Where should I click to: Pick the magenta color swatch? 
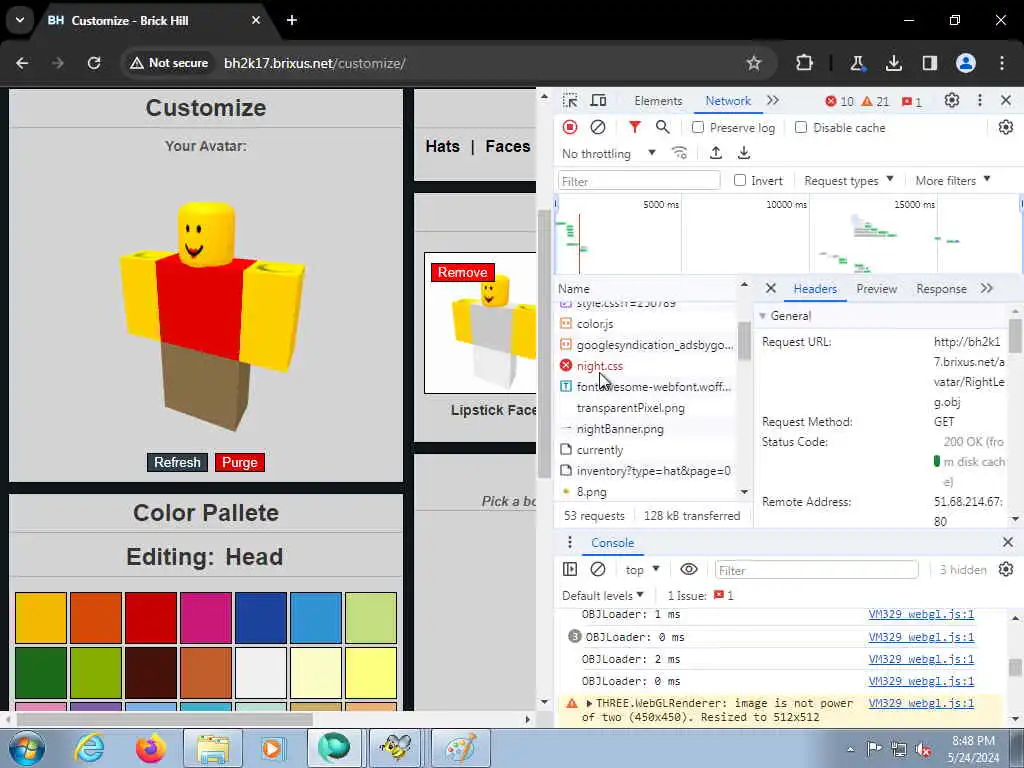tap(206, 618)
